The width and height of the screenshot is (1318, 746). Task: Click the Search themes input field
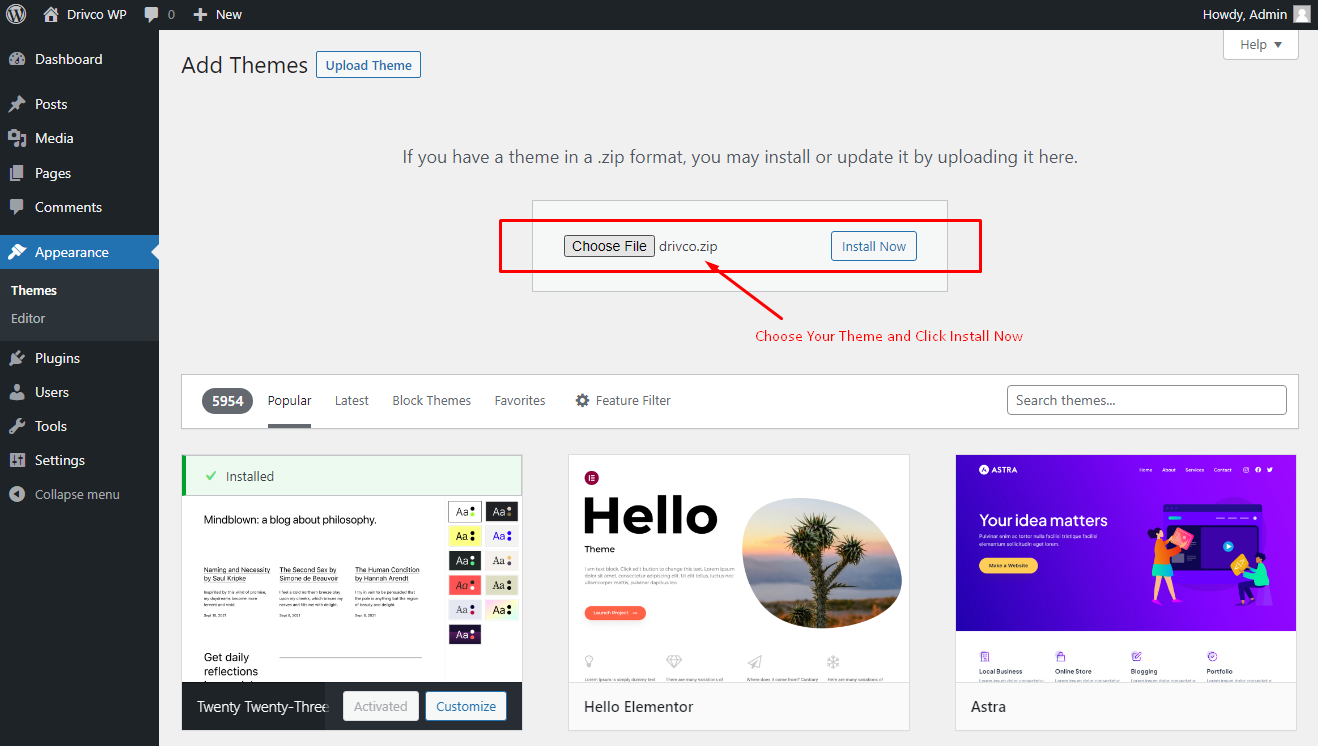tap(1146, 400)
